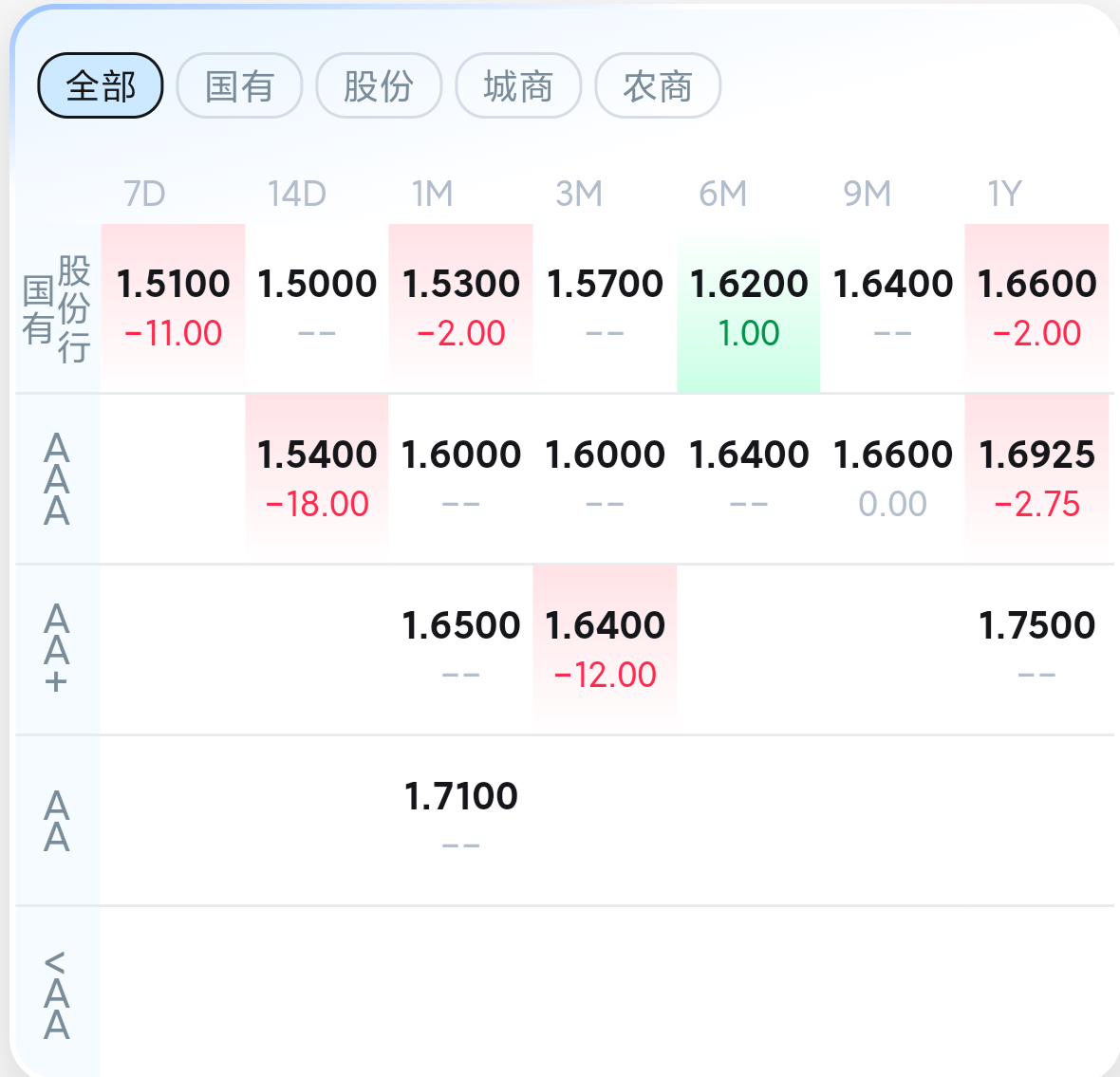
Task: Click the 1.5400 AAA 14D rate cell
Action: pyautogui.click(x=317, y=477)
